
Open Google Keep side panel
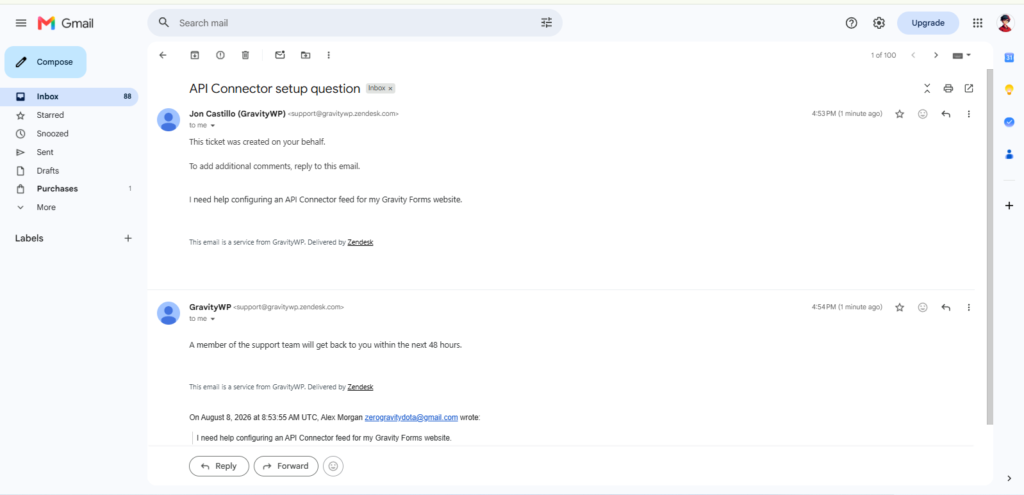tap(1008, 89)
